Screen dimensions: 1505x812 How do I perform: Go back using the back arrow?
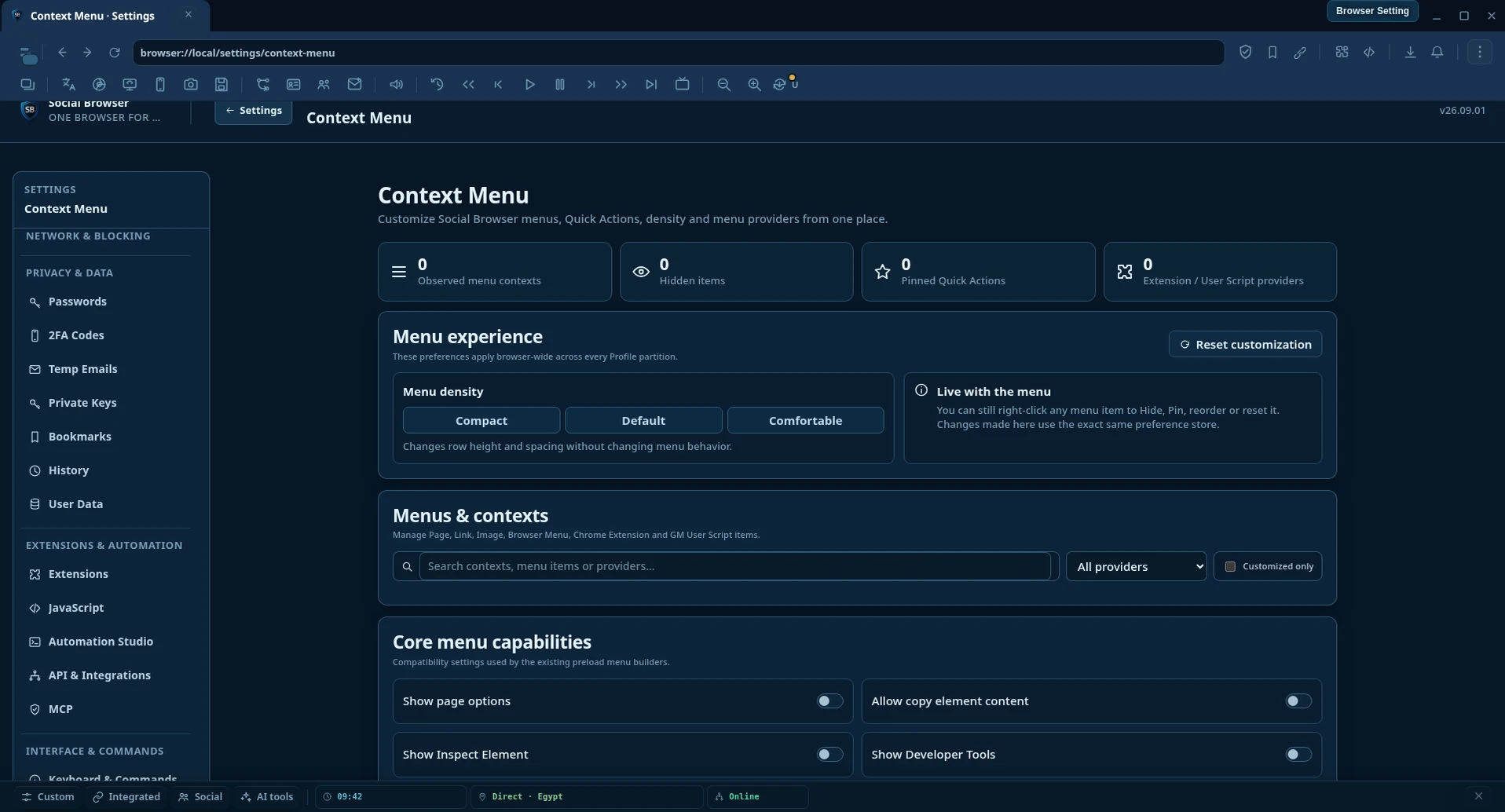click(62, 53)
